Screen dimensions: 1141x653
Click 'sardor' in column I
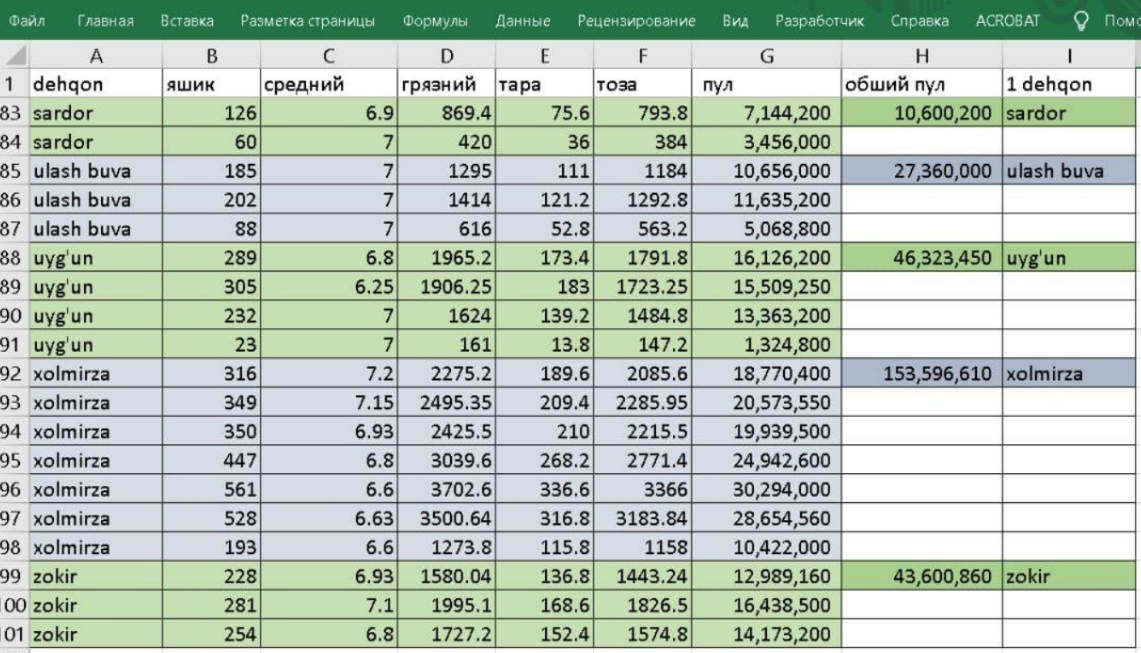coord(1069,113)
